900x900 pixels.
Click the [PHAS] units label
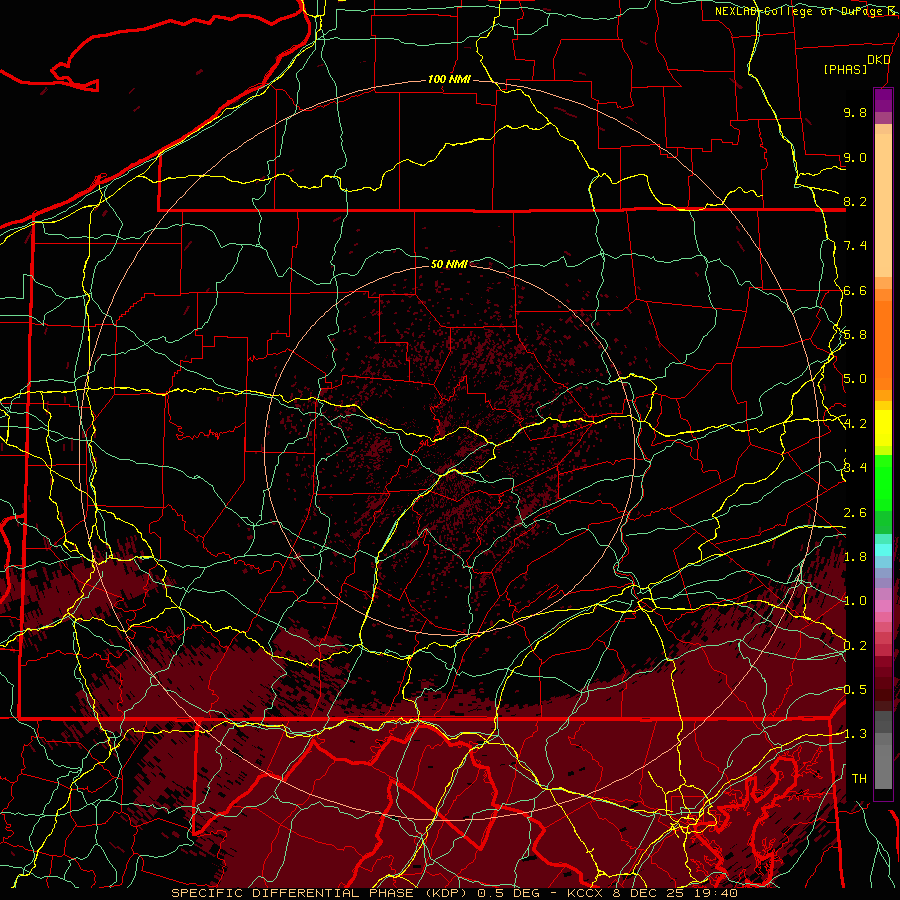click(x=845, y=70)
